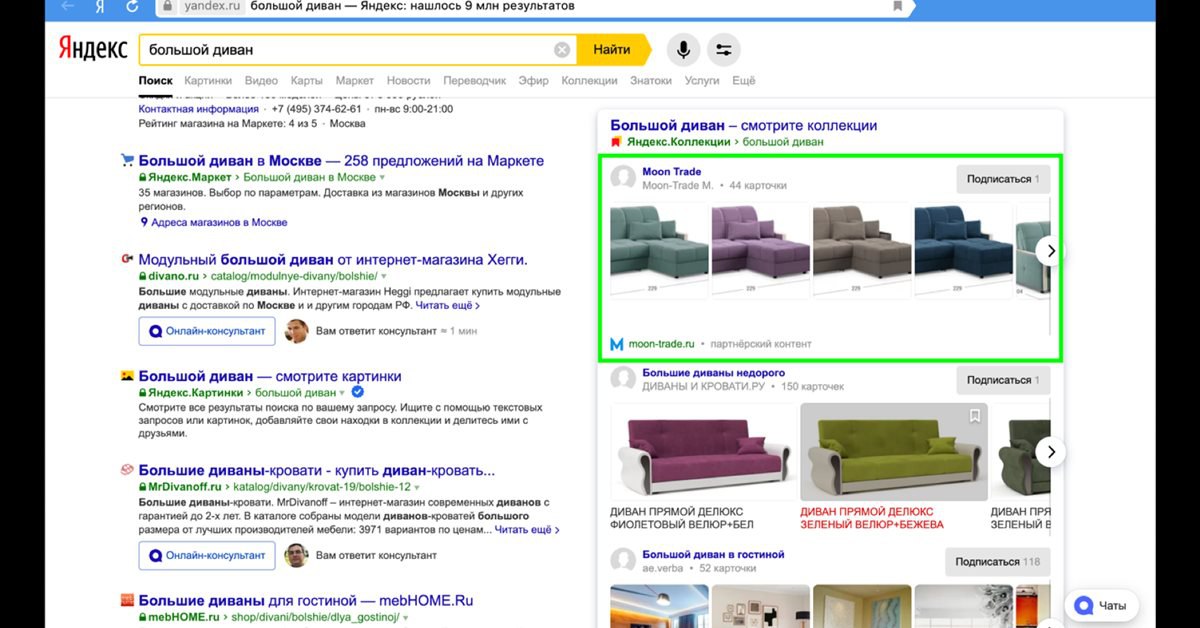Open 'Большие диваны для гостиной — mebHOME.Ru' link
The image size is (1200, 628).
[x=306, y=601]
